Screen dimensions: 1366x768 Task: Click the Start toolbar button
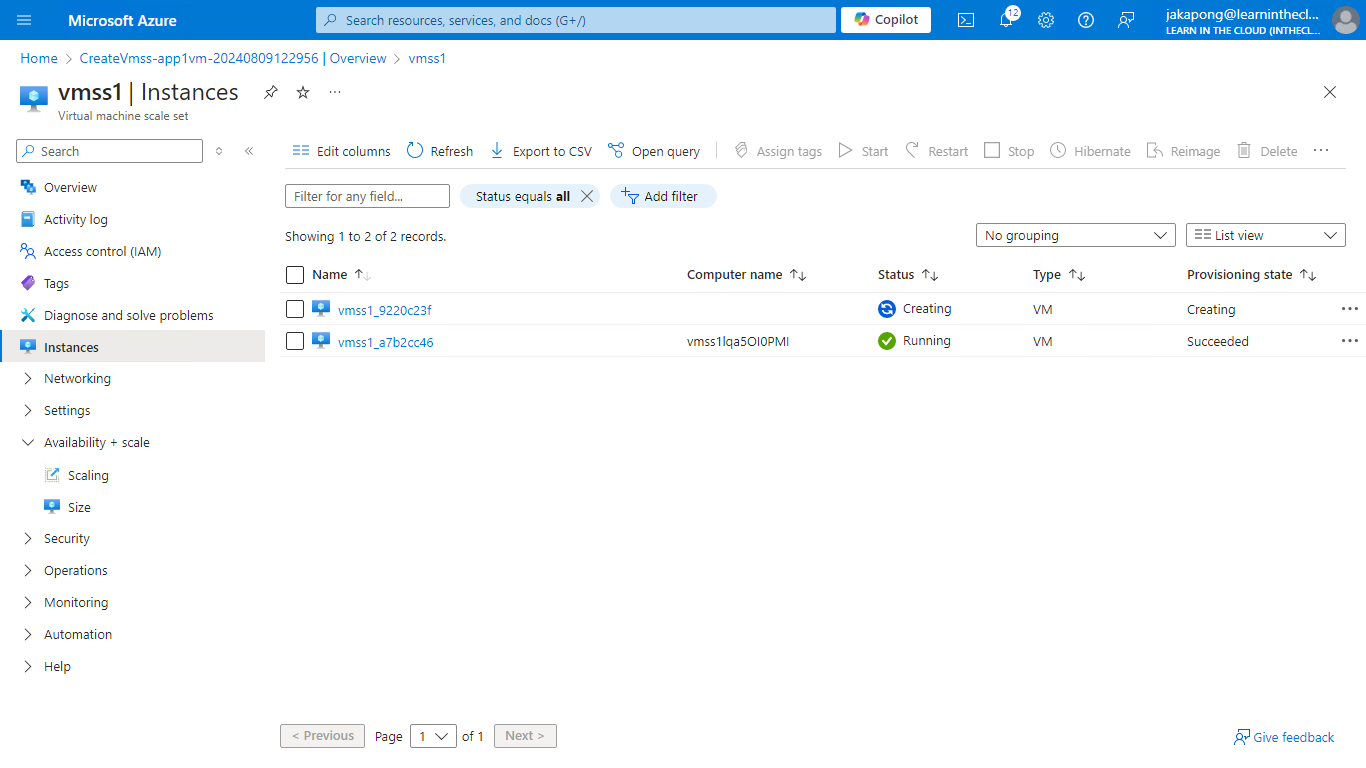863,151
